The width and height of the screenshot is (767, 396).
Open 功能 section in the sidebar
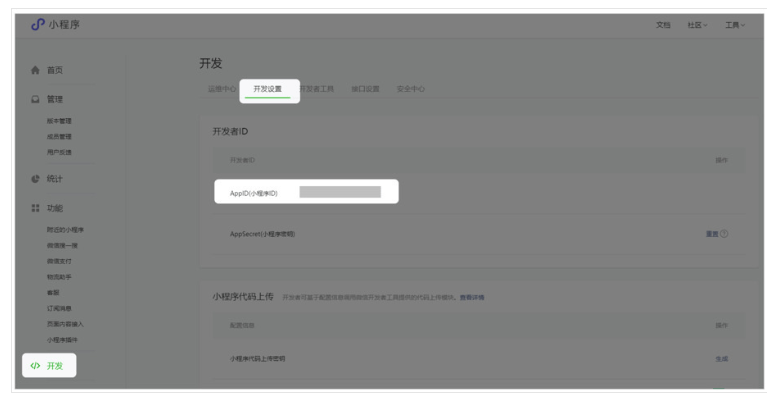[55, 208]
